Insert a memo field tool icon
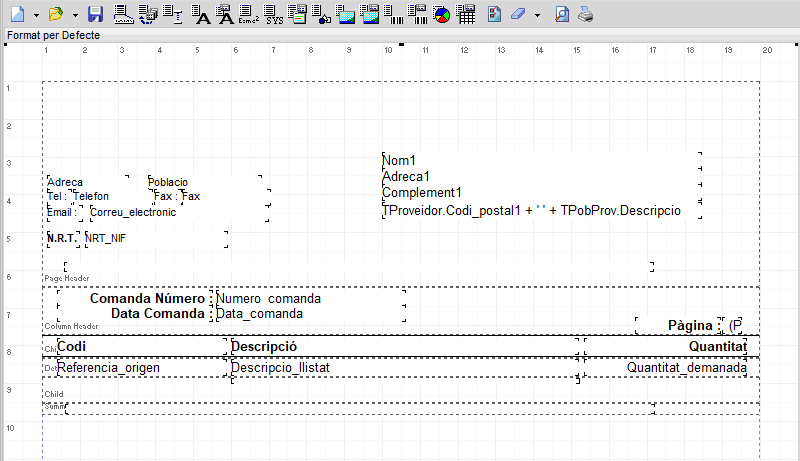Screen dimensions: 800x461 (297, 14)
